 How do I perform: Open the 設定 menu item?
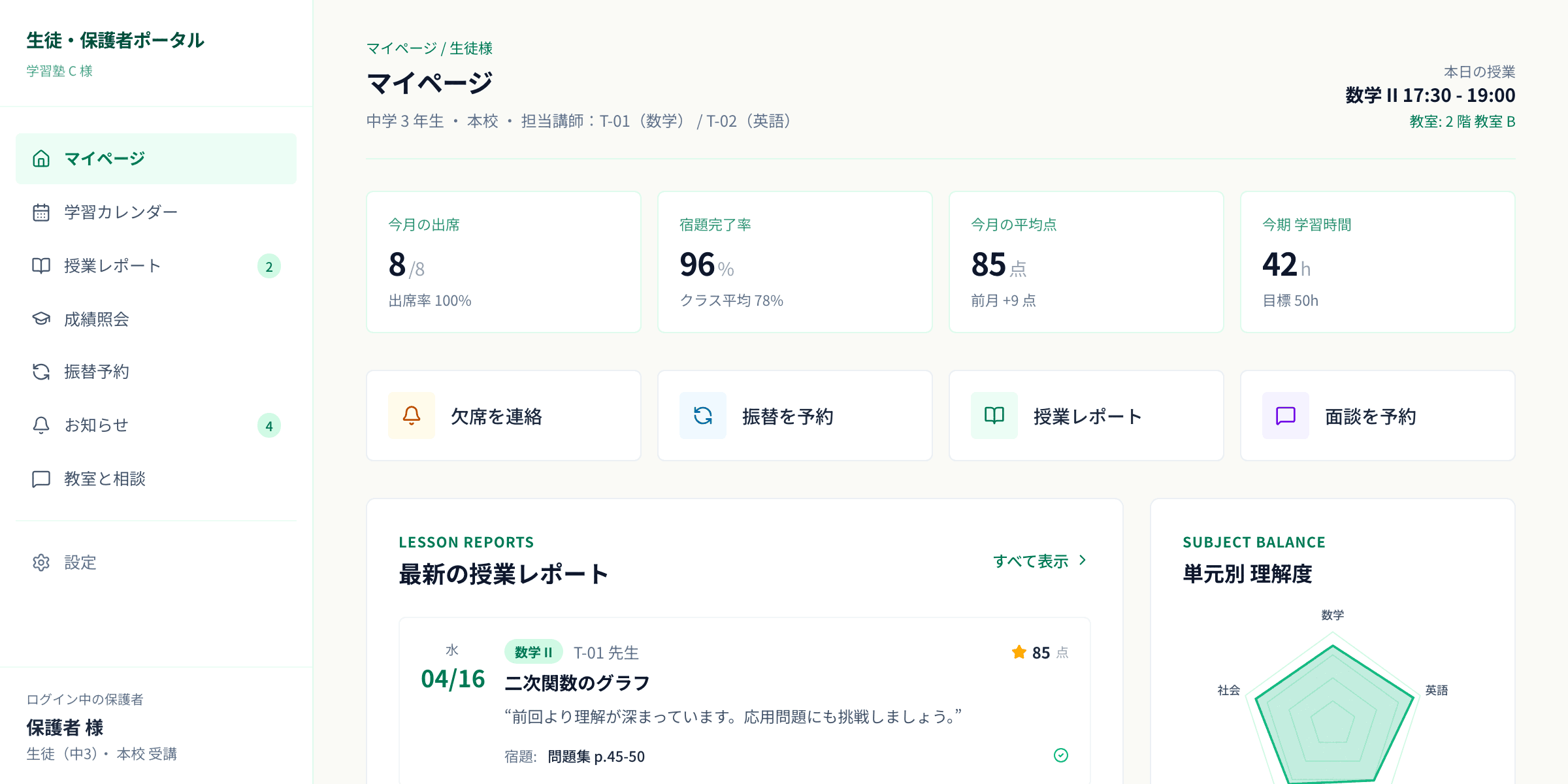tap(80, 563)
